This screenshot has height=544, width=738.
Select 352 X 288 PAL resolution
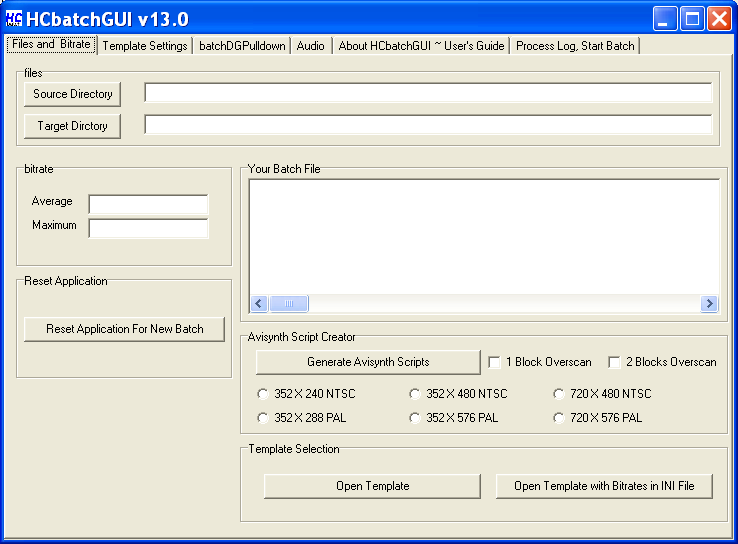(x=263, y=418)
